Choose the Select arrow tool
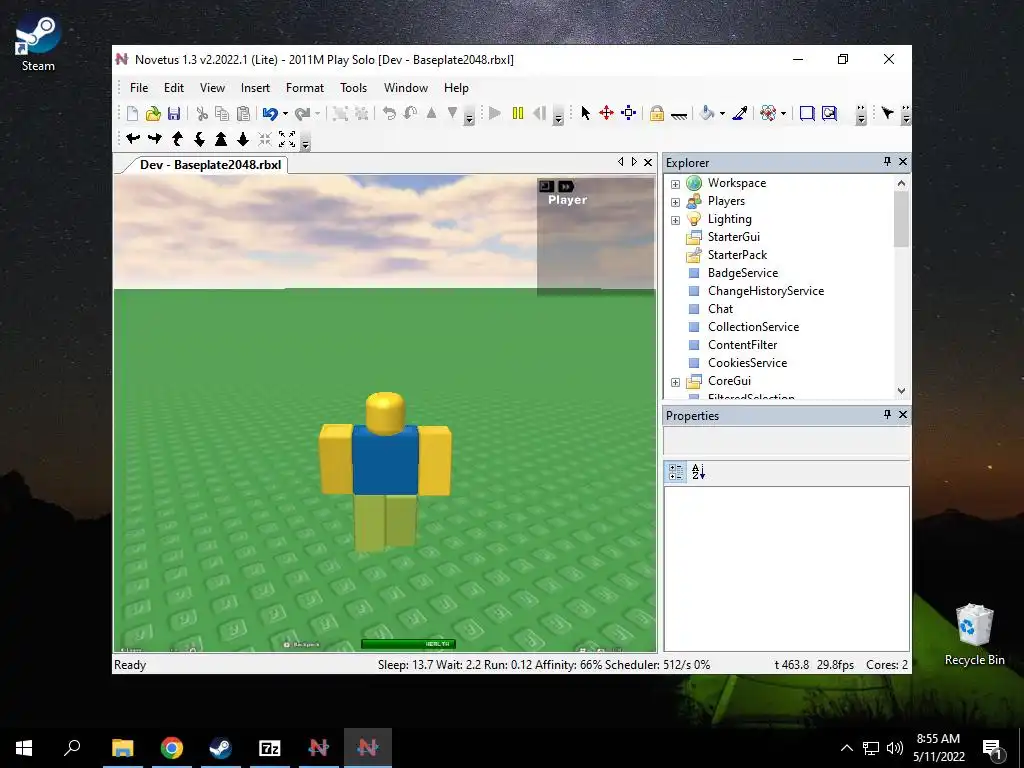 [x=586, y=114]
